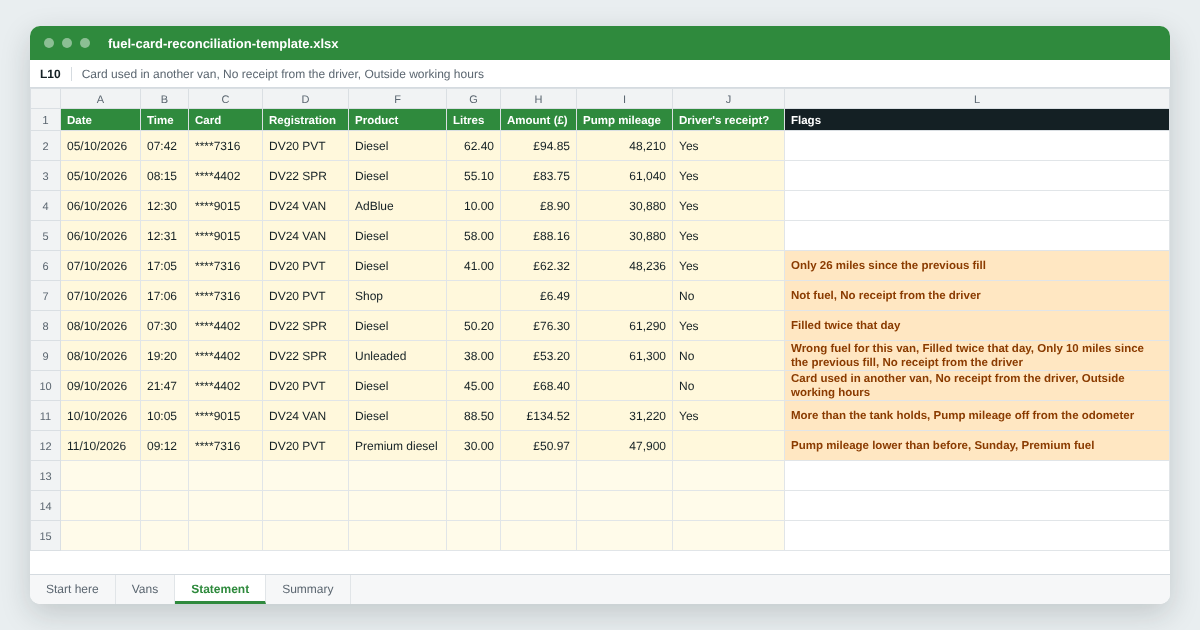Select the AdBlue product cell
The width and height of the screenshot is (1200, 630).
point(397,206)
